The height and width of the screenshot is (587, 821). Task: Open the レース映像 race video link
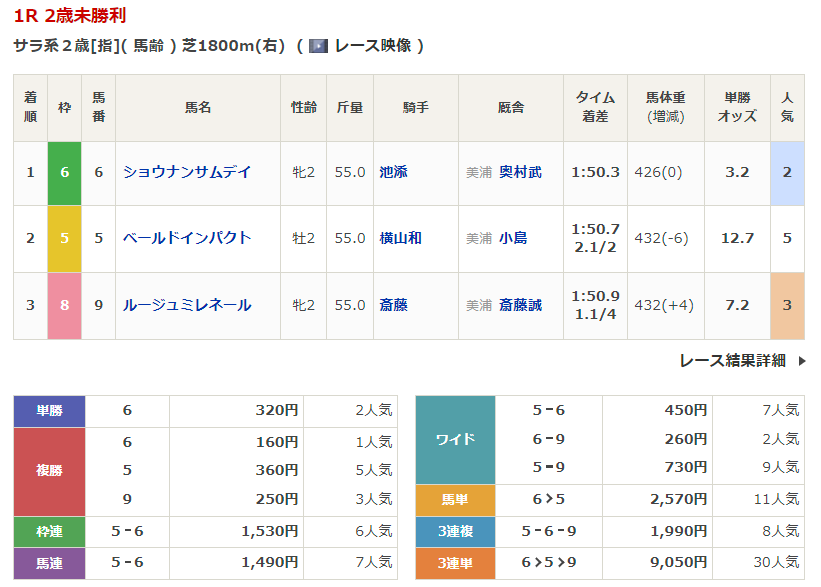click(x=372, y=46)
